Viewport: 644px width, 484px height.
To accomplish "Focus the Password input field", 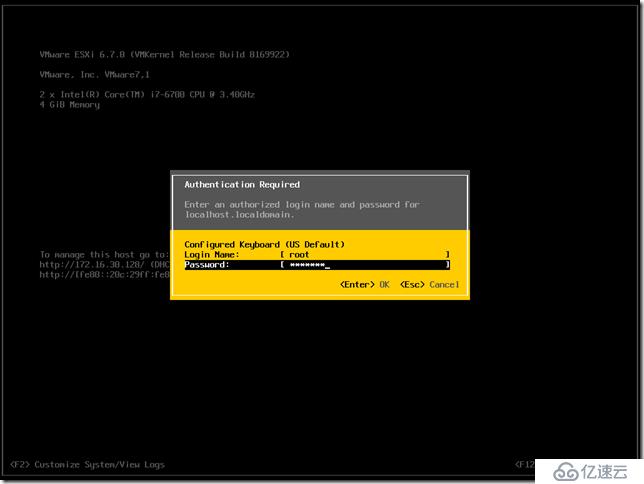I will [365, 265].
